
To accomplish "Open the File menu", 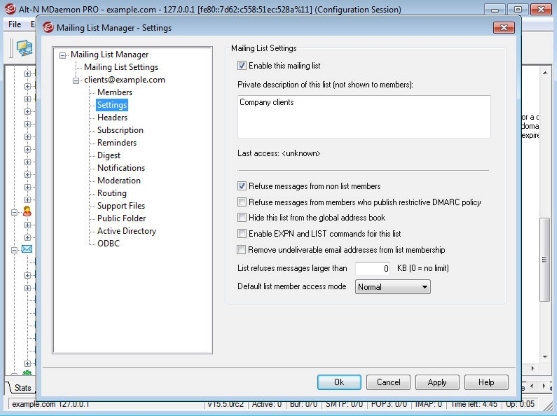I will click(x=15, y=24).
